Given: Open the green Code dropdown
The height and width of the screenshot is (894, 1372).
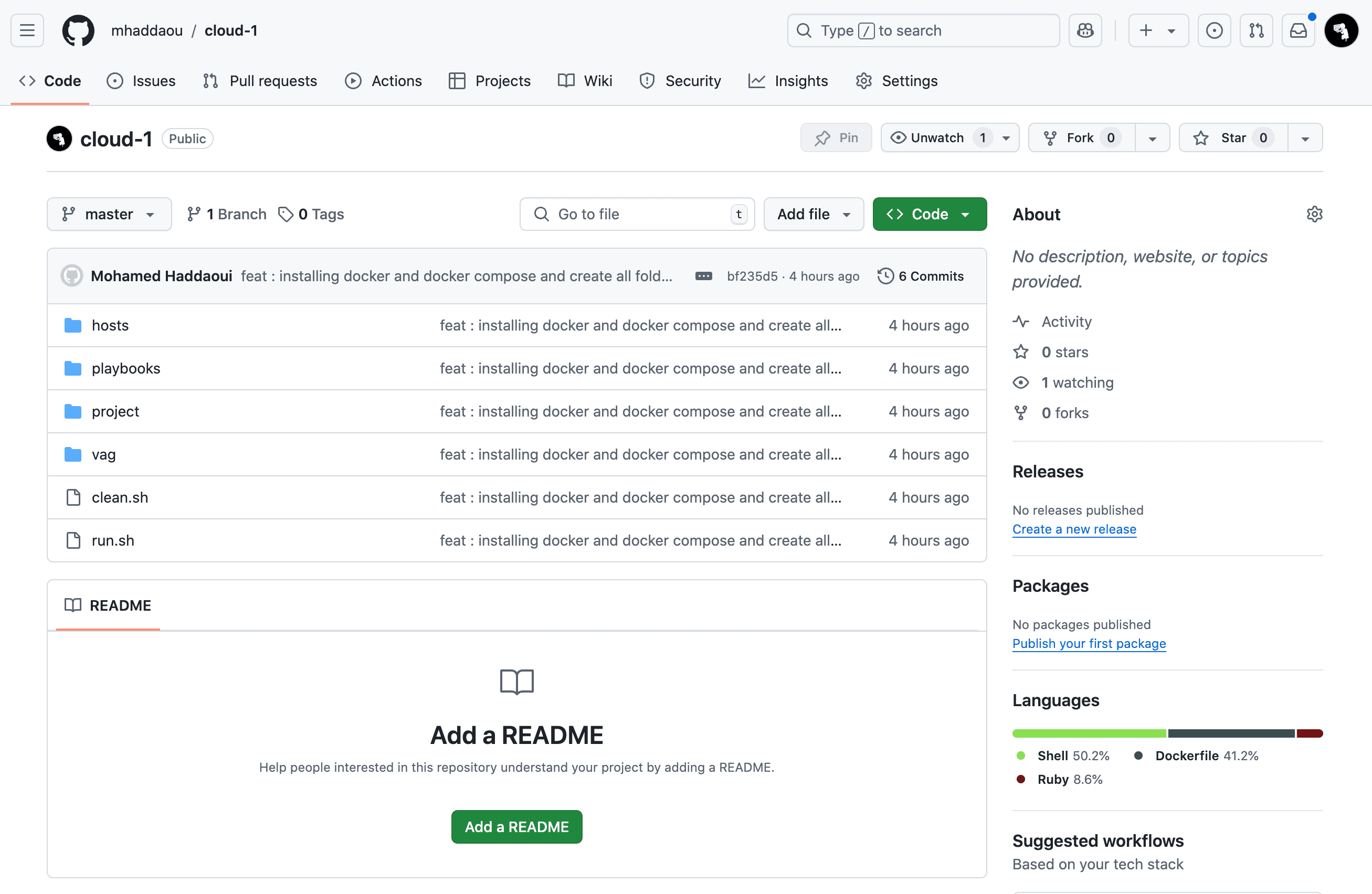Looking at the screenshot, I should [929, 215].
